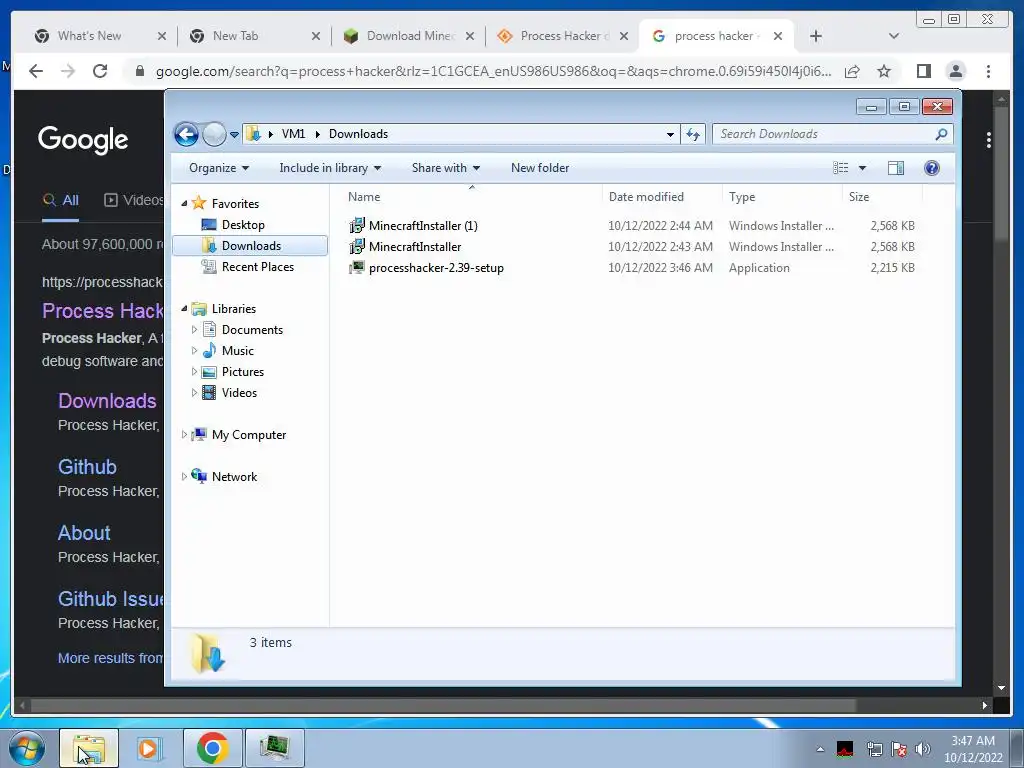Click the VM1 breadcrumb in address bar

pyautogui.click(x=293, y=134)
